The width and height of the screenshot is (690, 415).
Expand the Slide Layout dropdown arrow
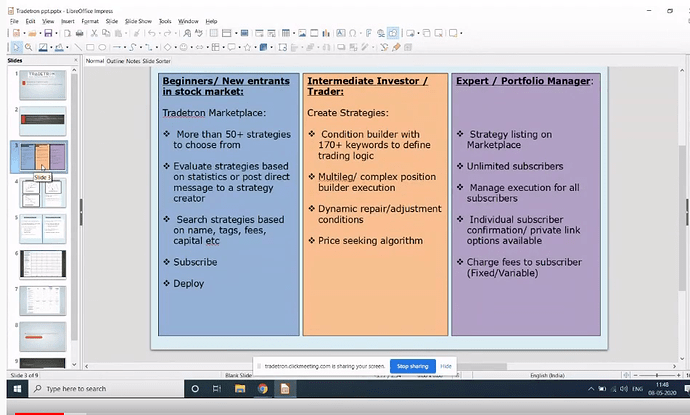coord(461,33)
